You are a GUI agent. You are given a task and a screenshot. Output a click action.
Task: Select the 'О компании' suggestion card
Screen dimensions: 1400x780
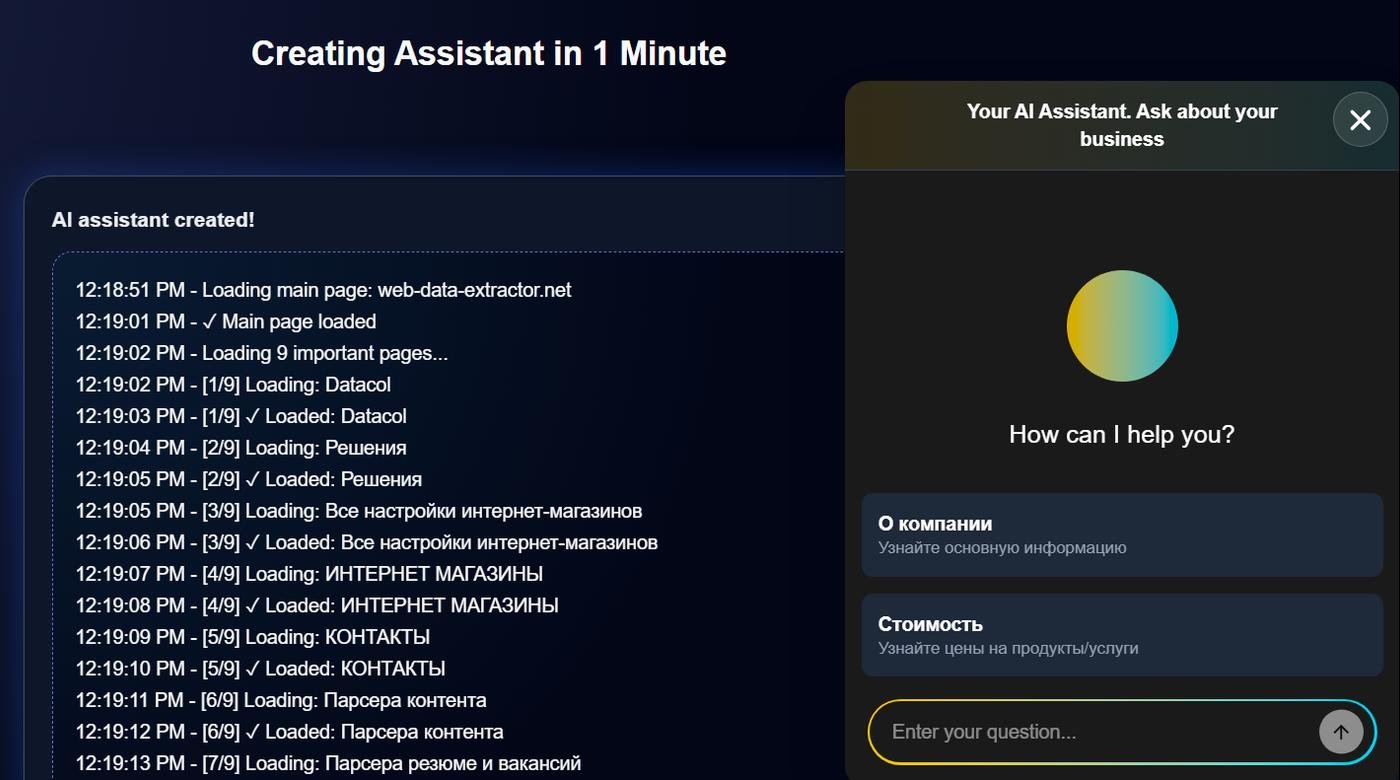1121,535
